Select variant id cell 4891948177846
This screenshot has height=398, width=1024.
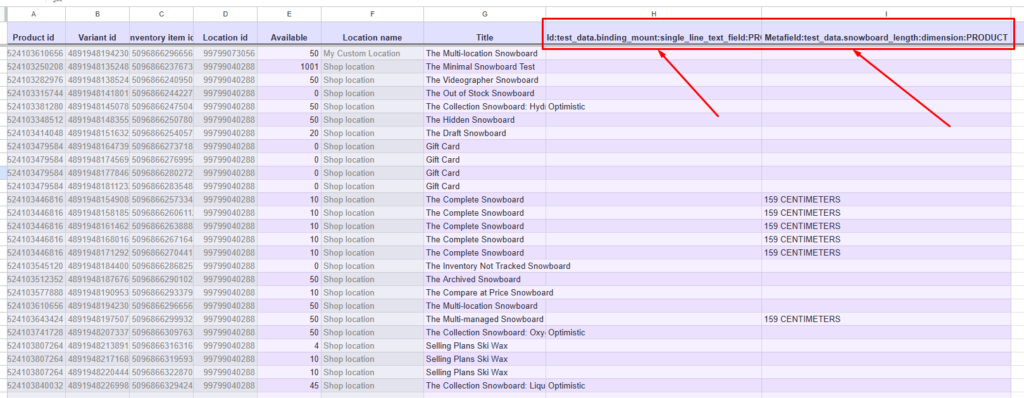click(97, 173)
